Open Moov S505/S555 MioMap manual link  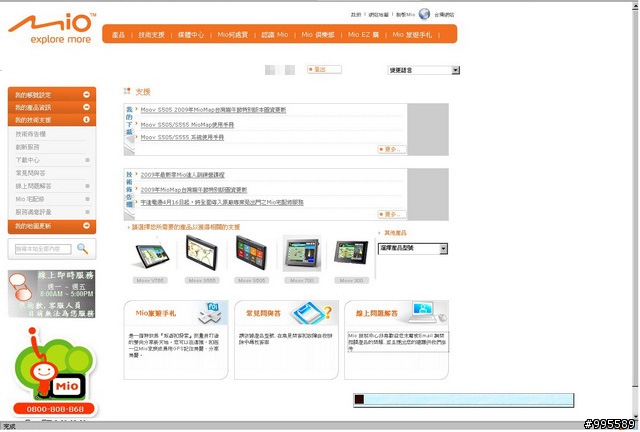tap(187, 125)
